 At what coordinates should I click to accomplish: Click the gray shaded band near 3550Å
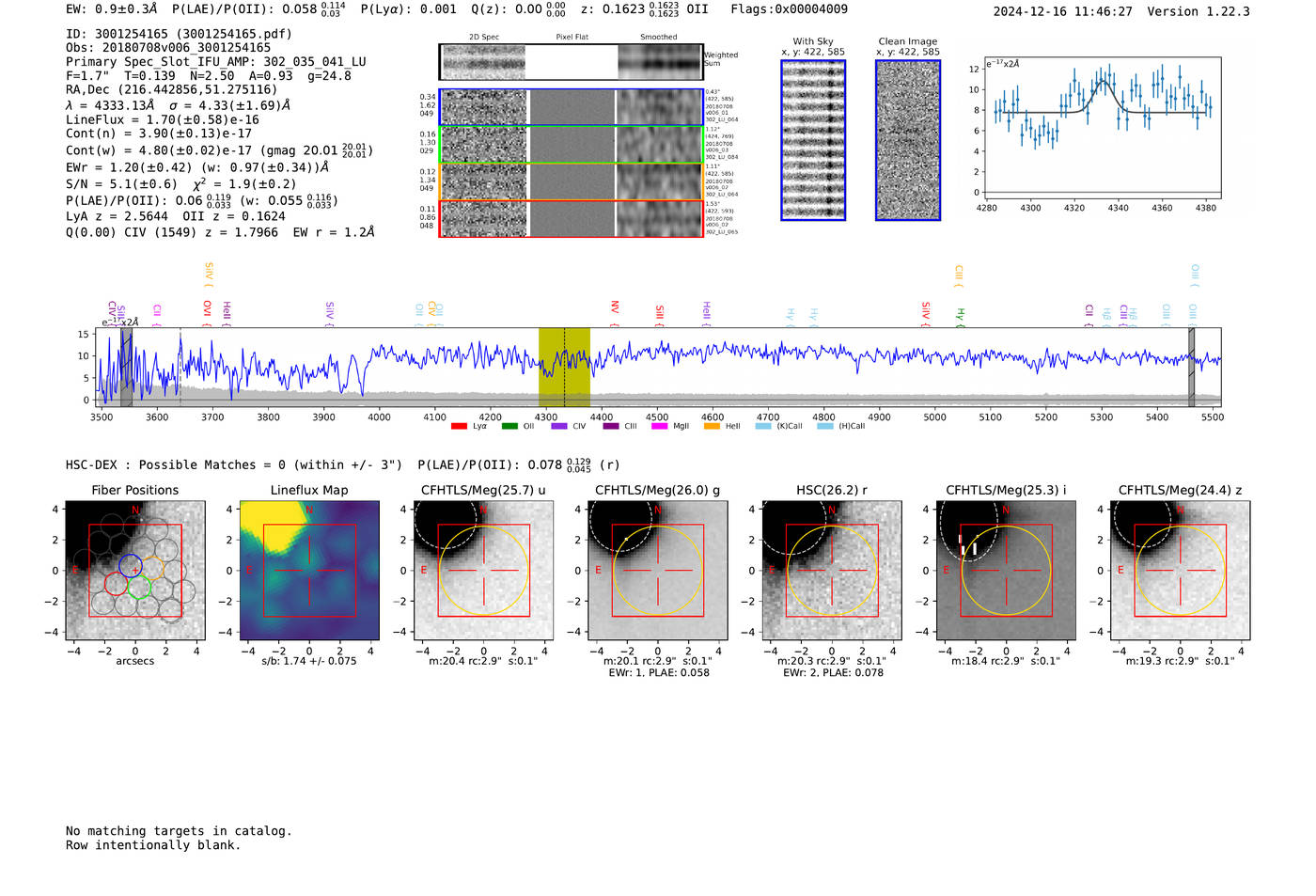[x=126, y=367]
